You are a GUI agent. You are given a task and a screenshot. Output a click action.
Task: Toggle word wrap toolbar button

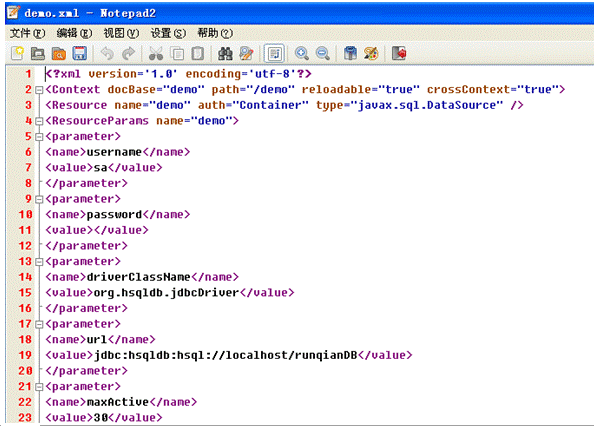[274, 53]
